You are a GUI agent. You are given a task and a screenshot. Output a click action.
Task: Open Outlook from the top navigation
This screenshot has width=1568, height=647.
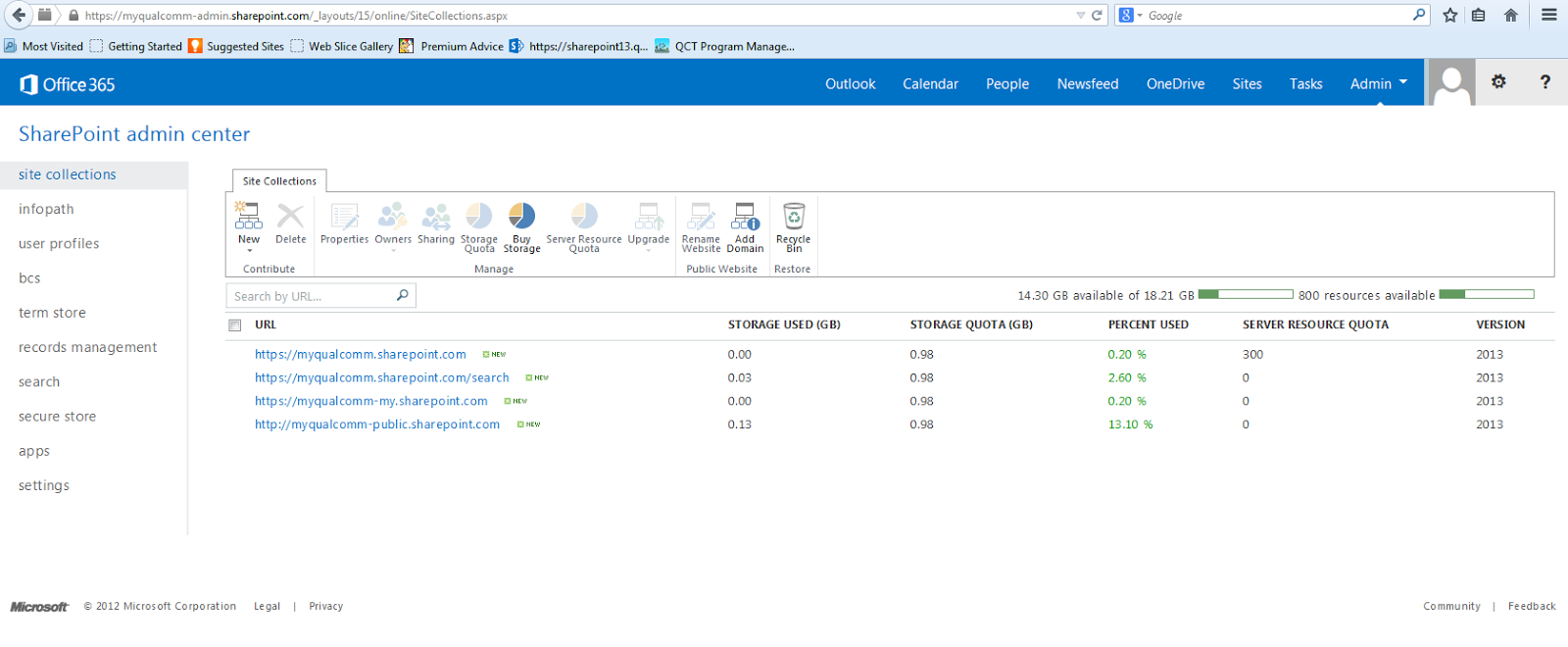click(850, 84)
